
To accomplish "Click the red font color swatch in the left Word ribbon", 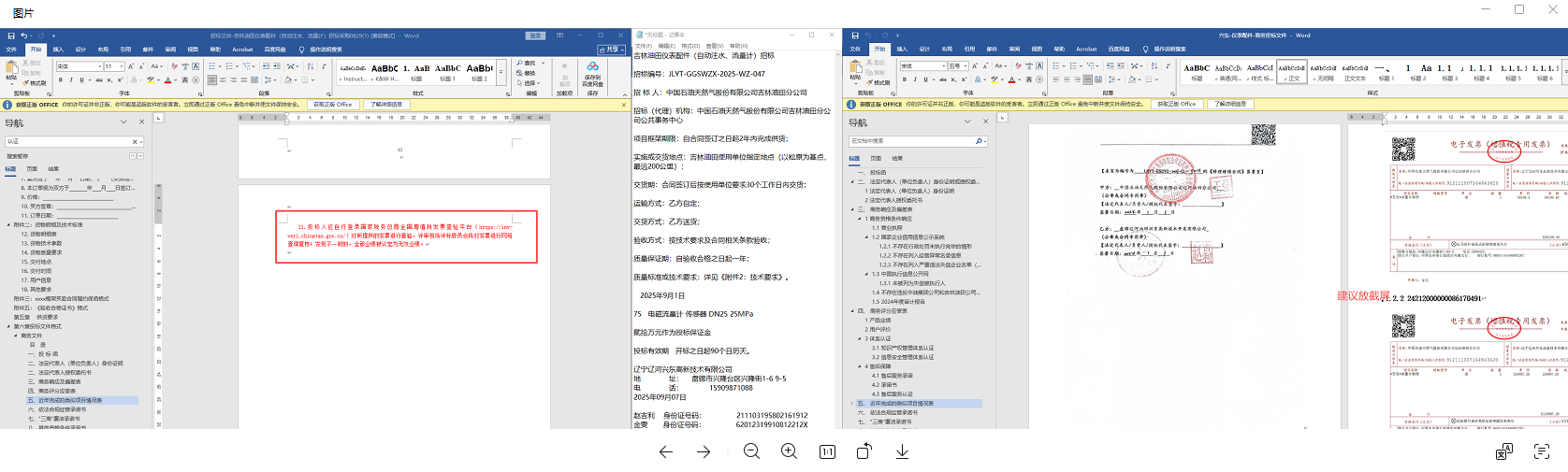I will click(167, 79).
